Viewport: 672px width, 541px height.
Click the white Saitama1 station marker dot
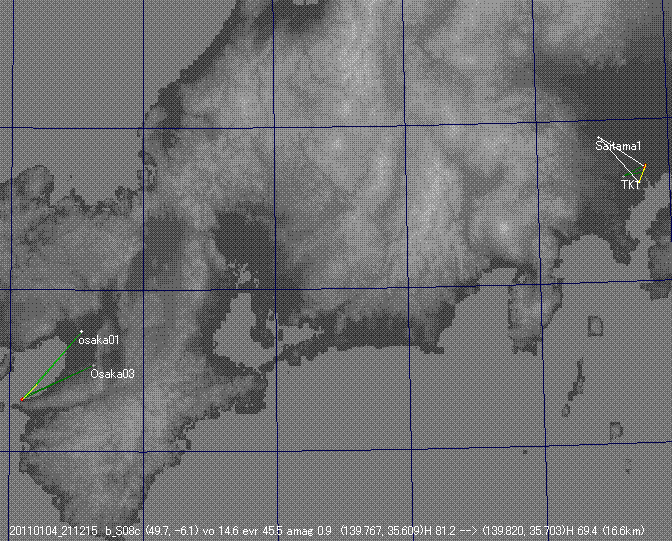coord(599,138)
